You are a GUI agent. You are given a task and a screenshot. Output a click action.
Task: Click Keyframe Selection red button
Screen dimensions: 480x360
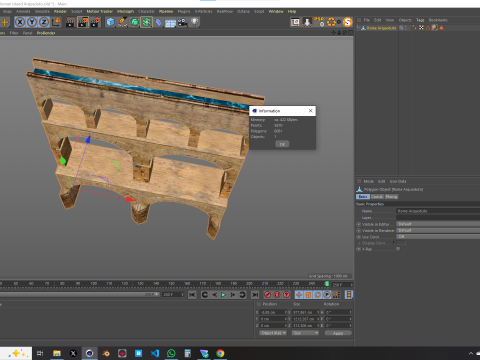[286, 295]
